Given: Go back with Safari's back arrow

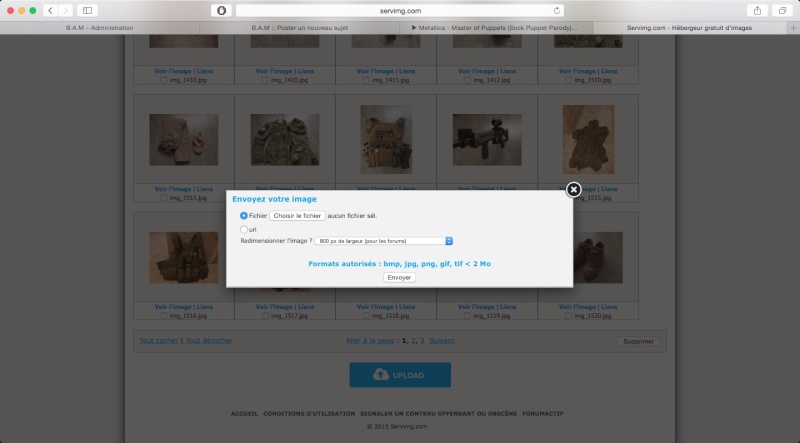Looking at the screenshot, I should (50, 10).
